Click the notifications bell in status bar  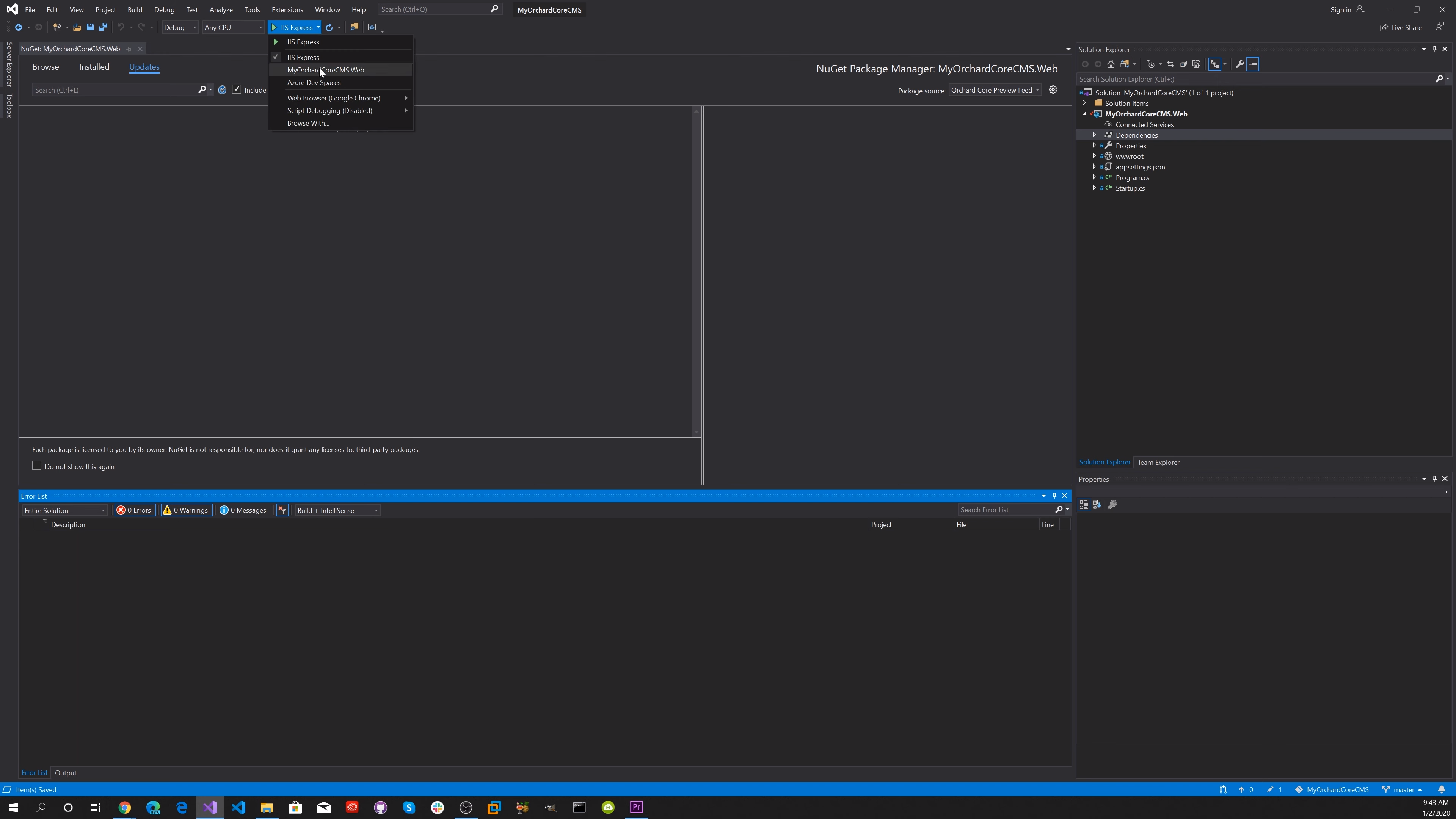[1441, 789]
